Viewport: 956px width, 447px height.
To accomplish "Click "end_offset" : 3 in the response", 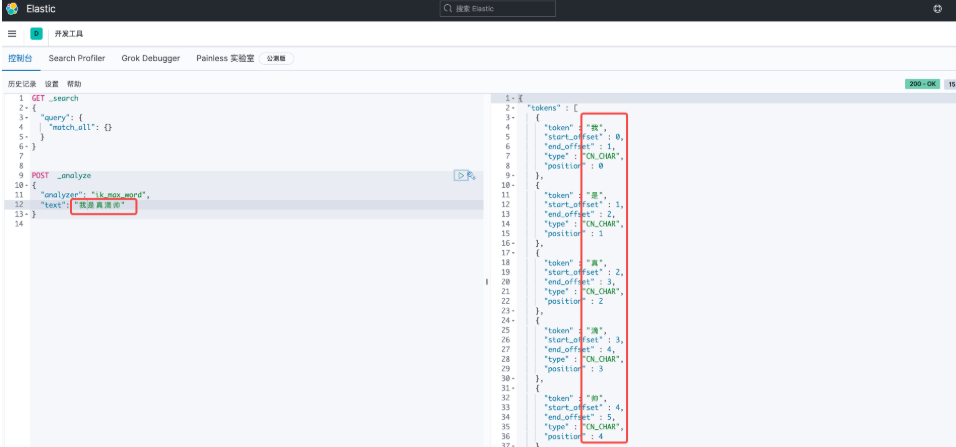I will 582,282.
